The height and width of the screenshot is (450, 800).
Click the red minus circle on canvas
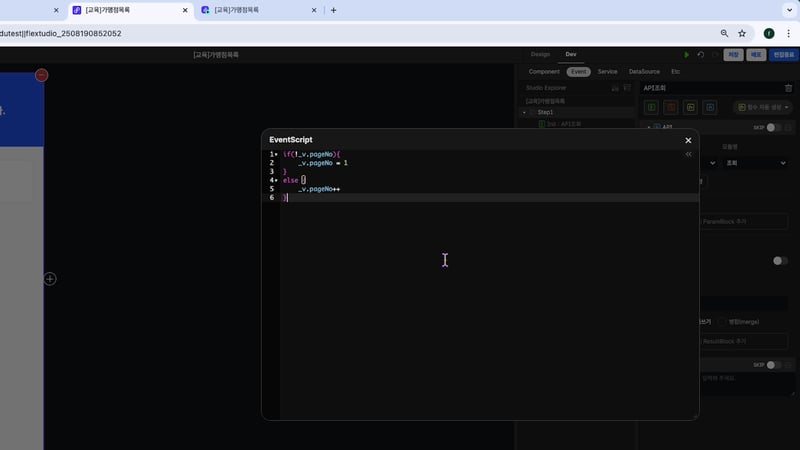pyautogui.click(x=41, y=75)
